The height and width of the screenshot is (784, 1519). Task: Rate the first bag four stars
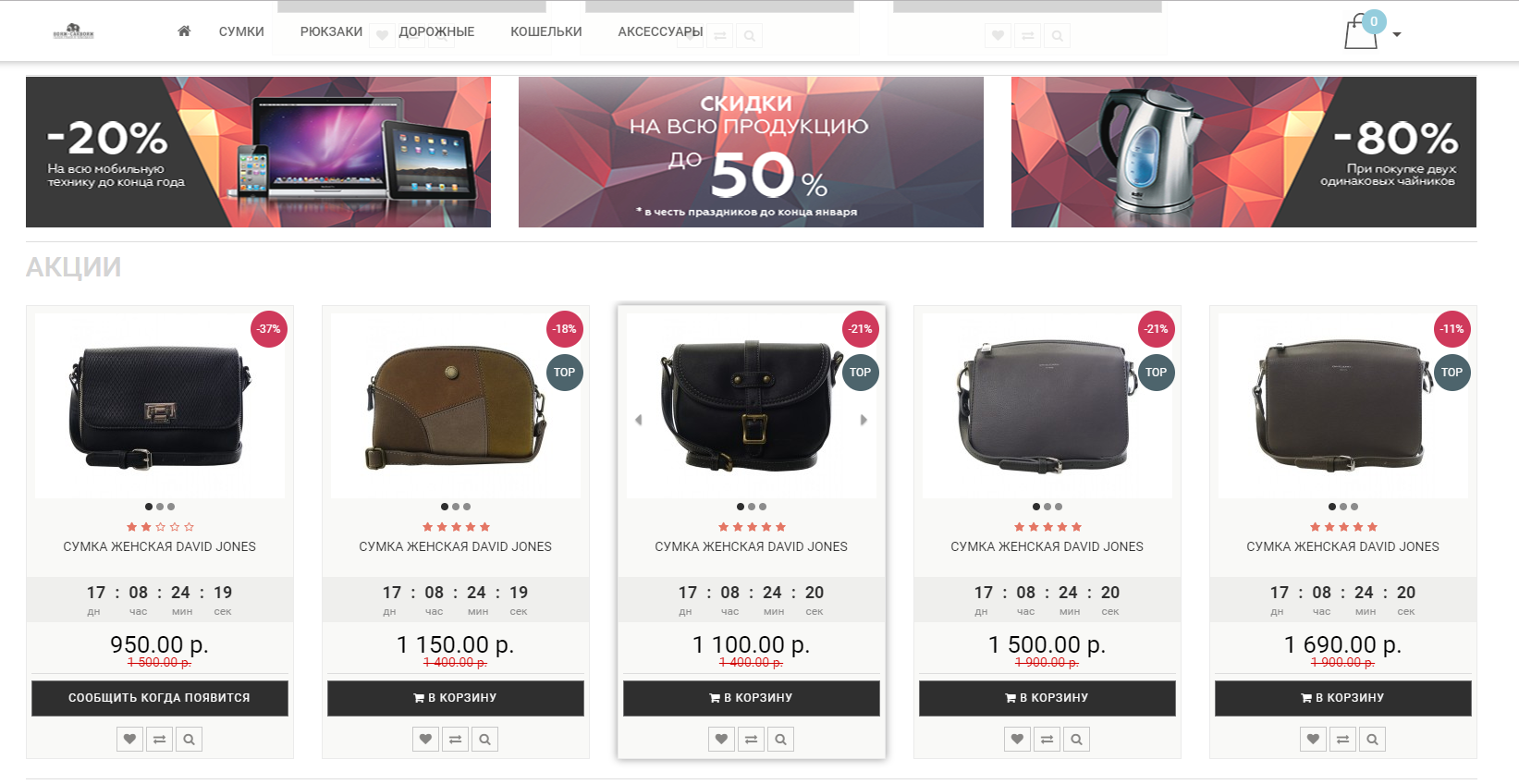(x=175, y=527)
